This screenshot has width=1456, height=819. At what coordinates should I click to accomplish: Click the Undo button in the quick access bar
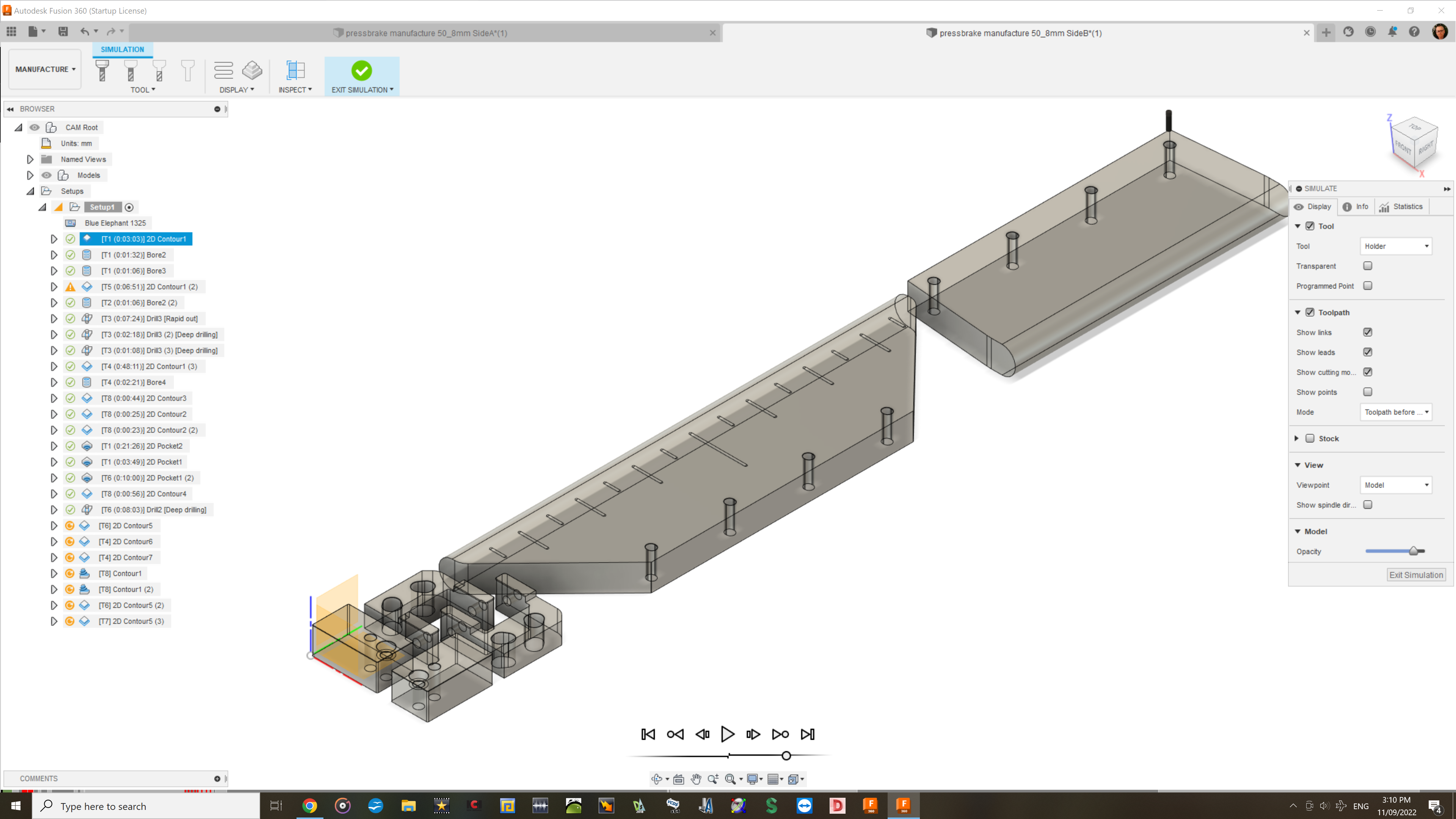click(85, 31)
